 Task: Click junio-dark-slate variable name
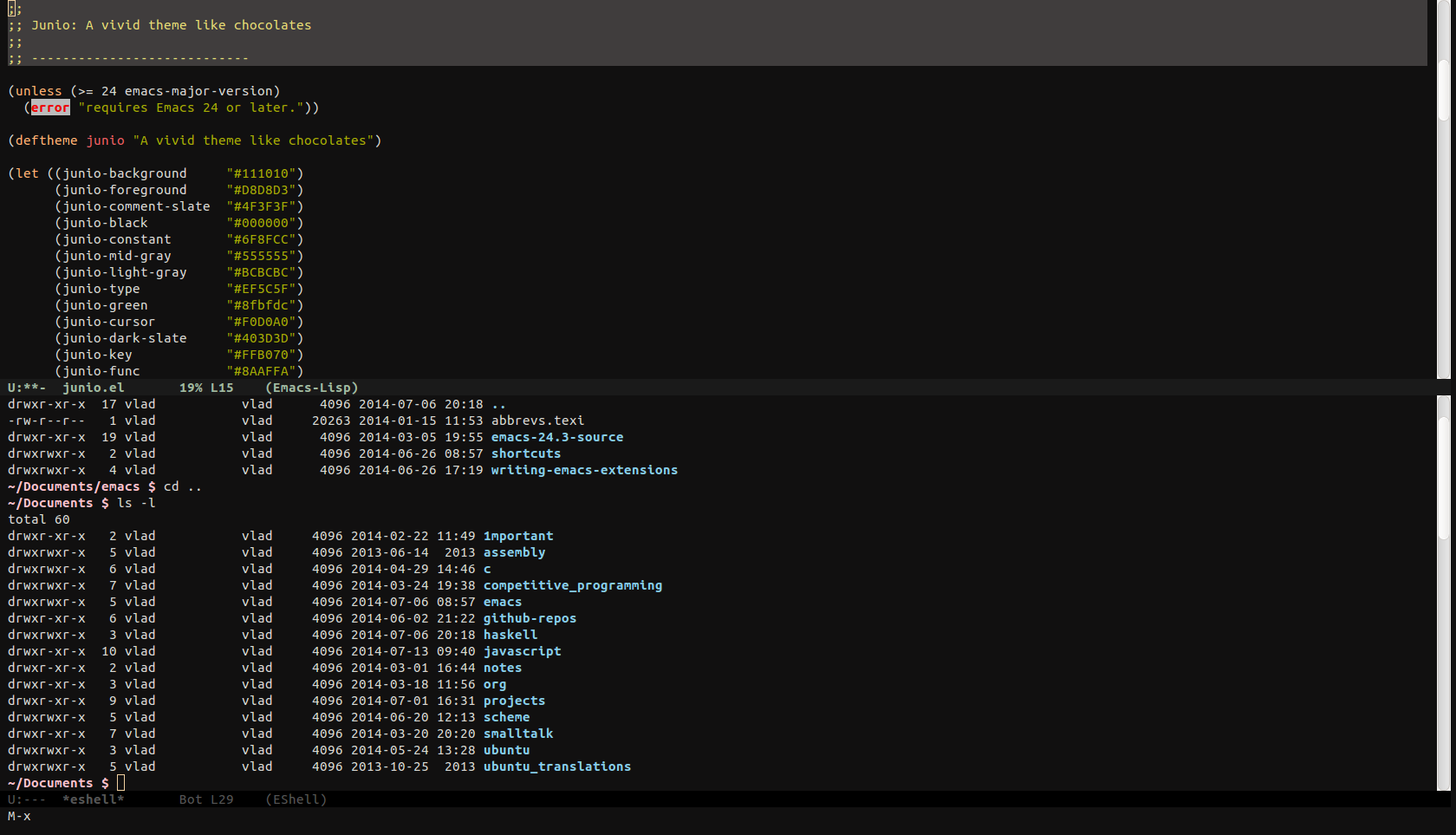124,338
